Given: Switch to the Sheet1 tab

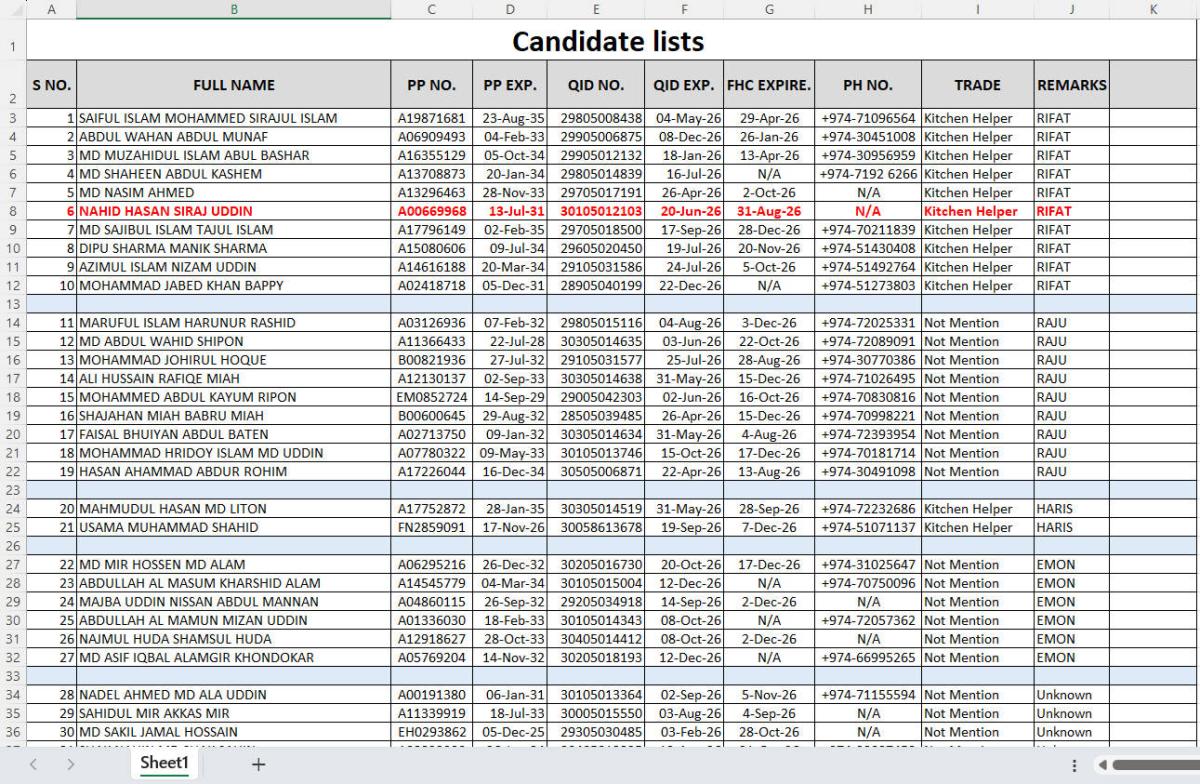Looking at the screenshot, I should (x=164, y=764).
